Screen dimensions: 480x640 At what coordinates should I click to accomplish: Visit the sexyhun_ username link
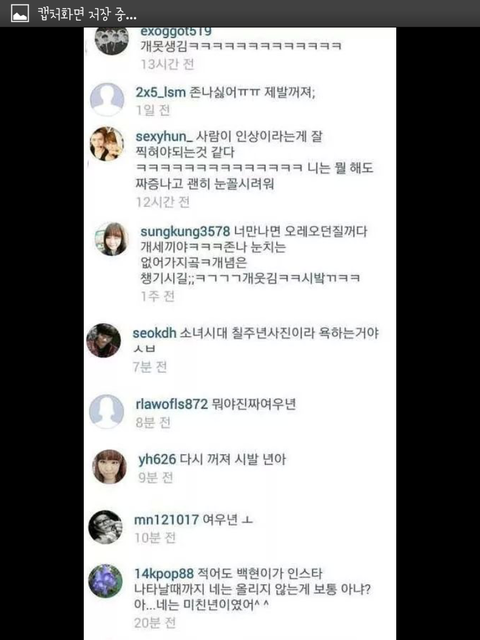point(164,136)
